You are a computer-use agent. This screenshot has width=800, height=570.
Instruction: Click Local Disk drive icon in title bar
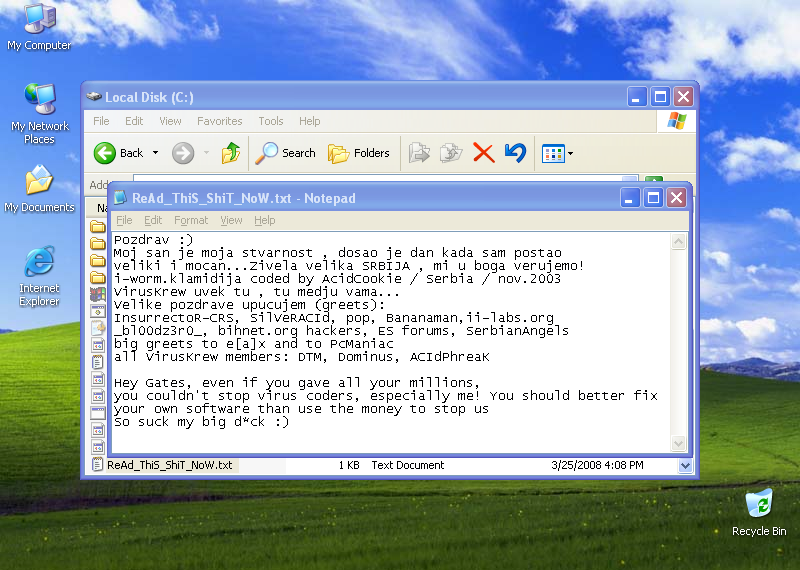pos(94,96)
